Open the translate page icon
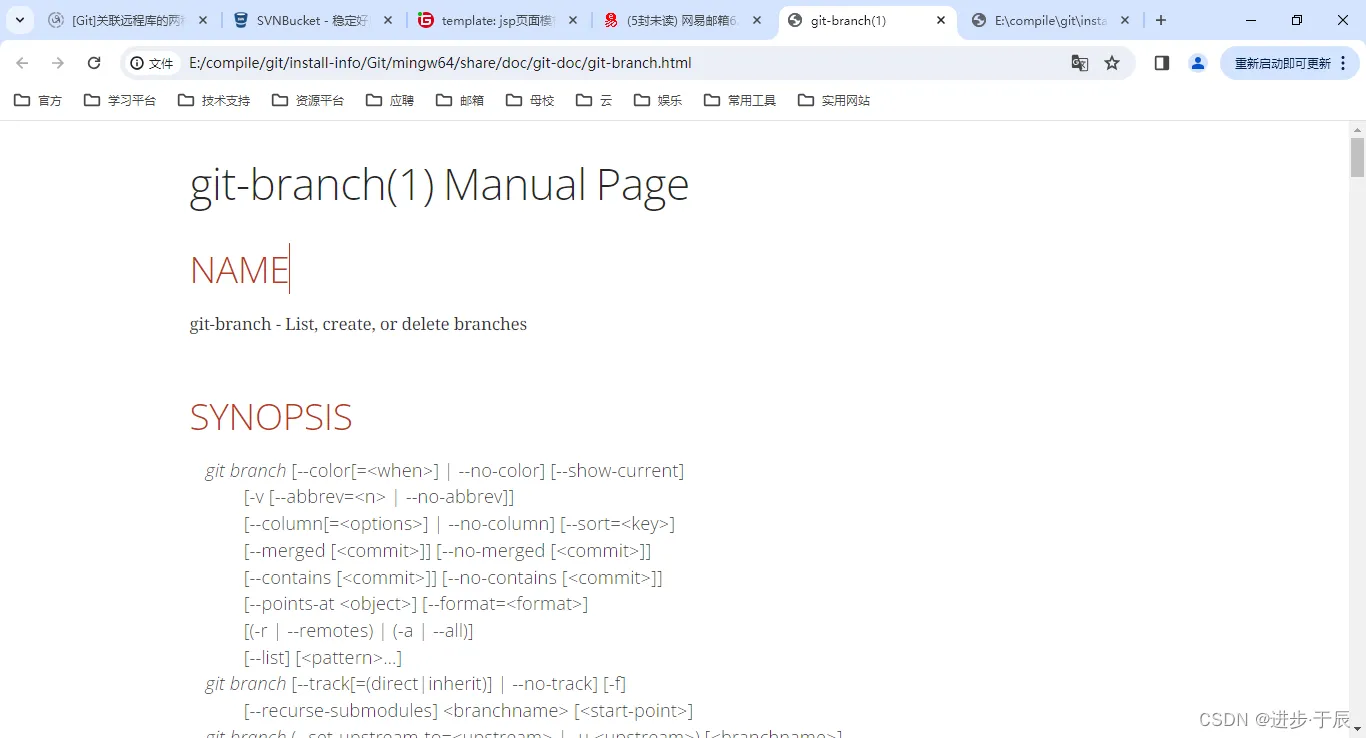Viewport: 1366px width, 738px height. point(1080,63)
